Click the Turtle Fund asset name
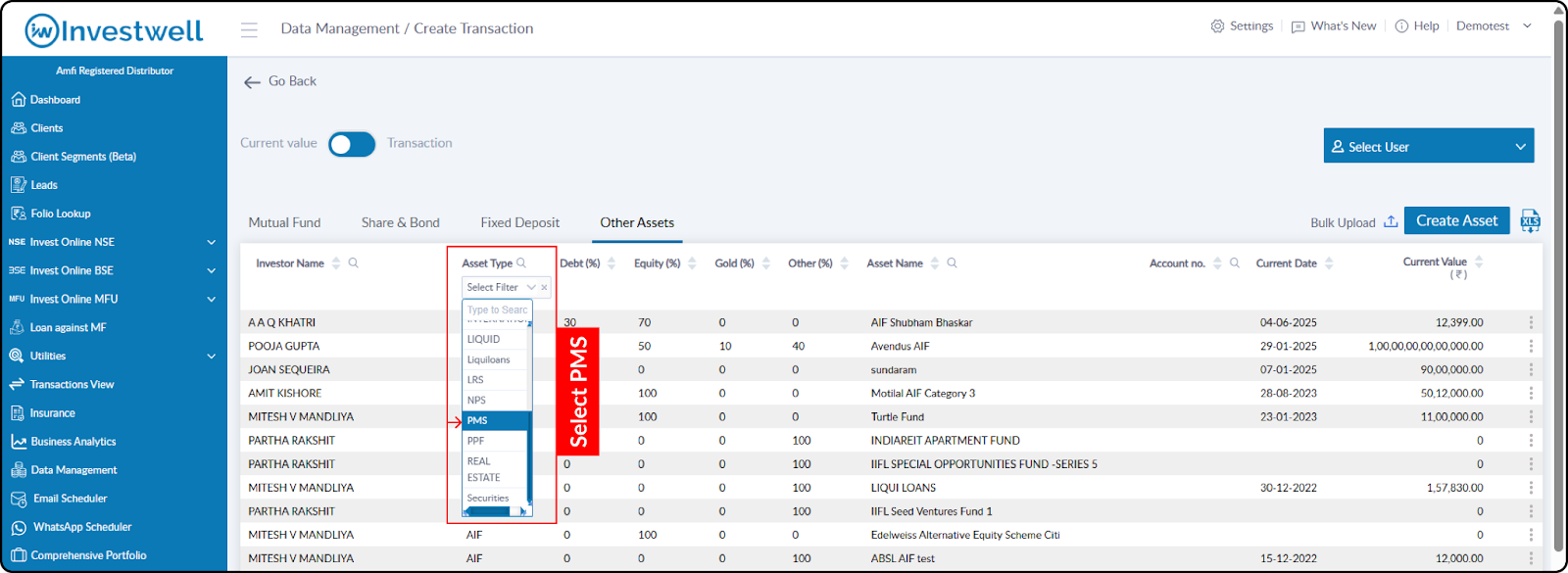Viewport: 1568px width, 573px height. [x=898, y=417]
